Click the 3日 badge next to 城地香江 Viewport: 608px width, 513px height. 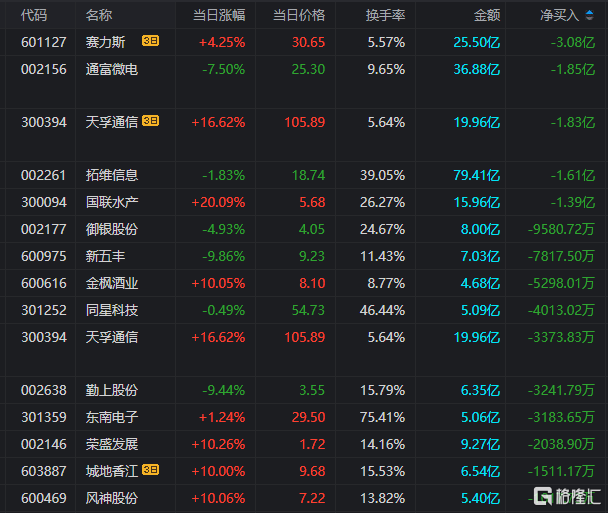(150, 470)
